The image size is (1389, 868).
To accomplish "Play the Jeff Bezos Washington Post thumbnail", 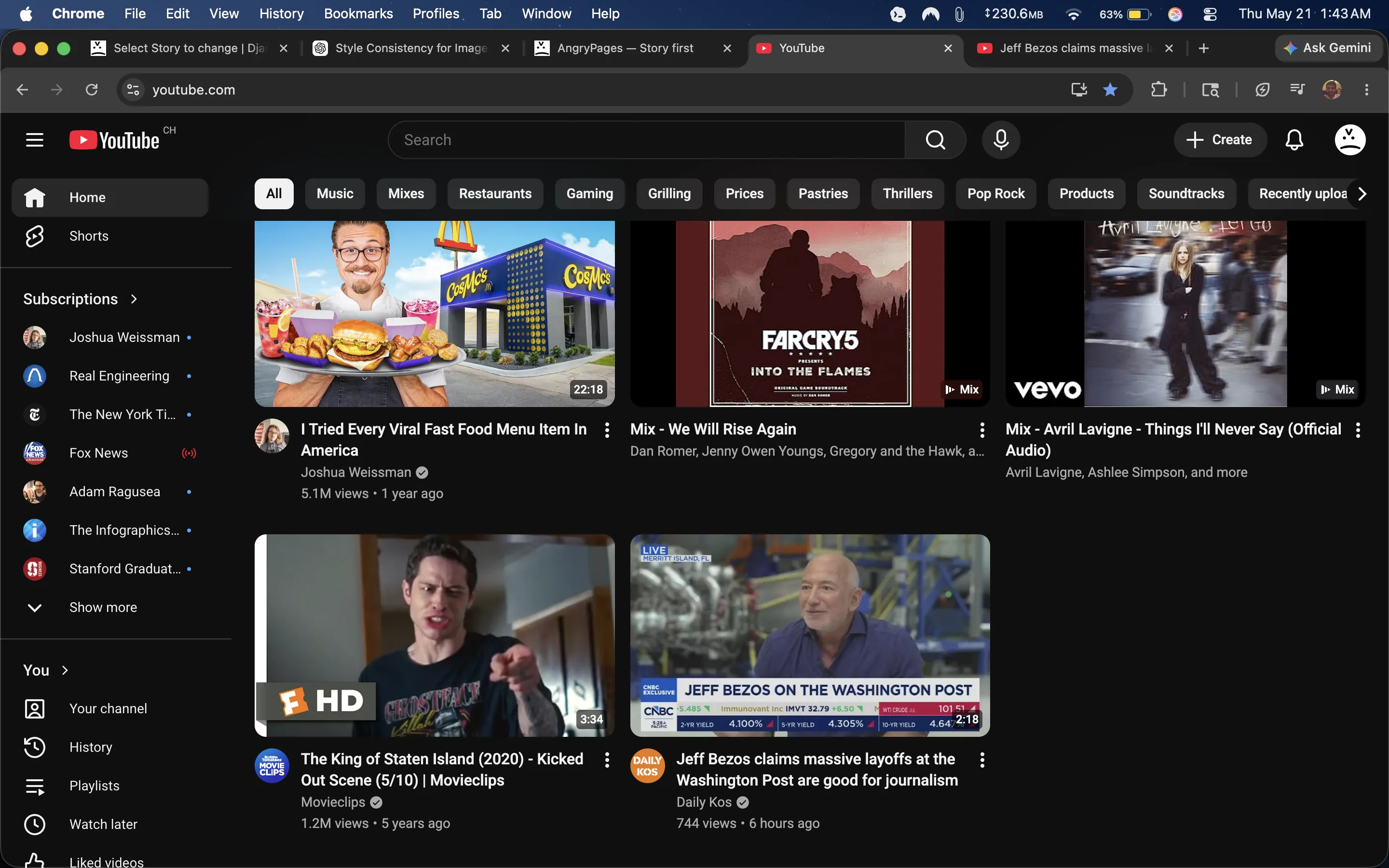I will pos(810,636).
